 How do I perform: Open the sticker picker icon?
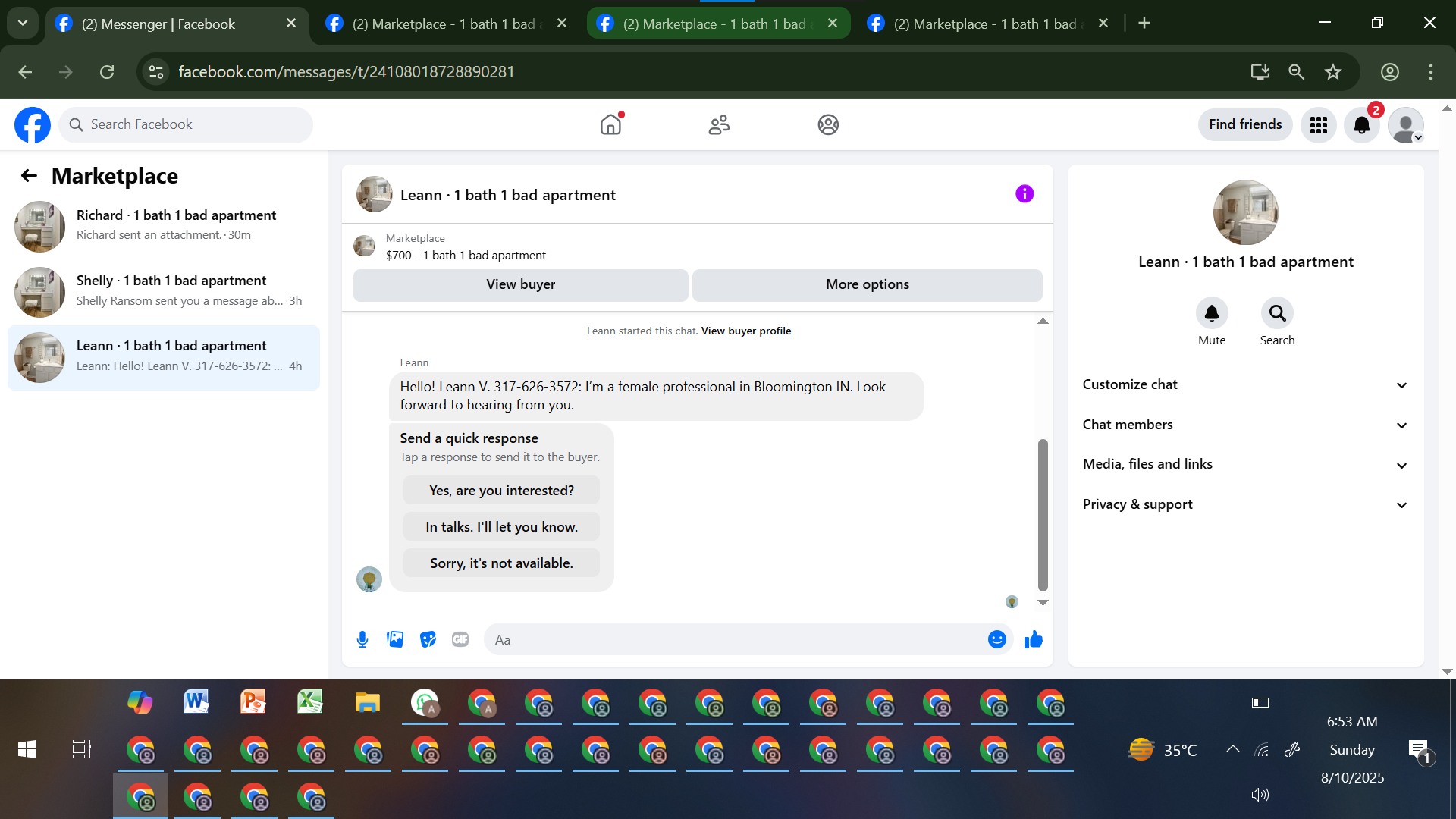click(428, 639)
